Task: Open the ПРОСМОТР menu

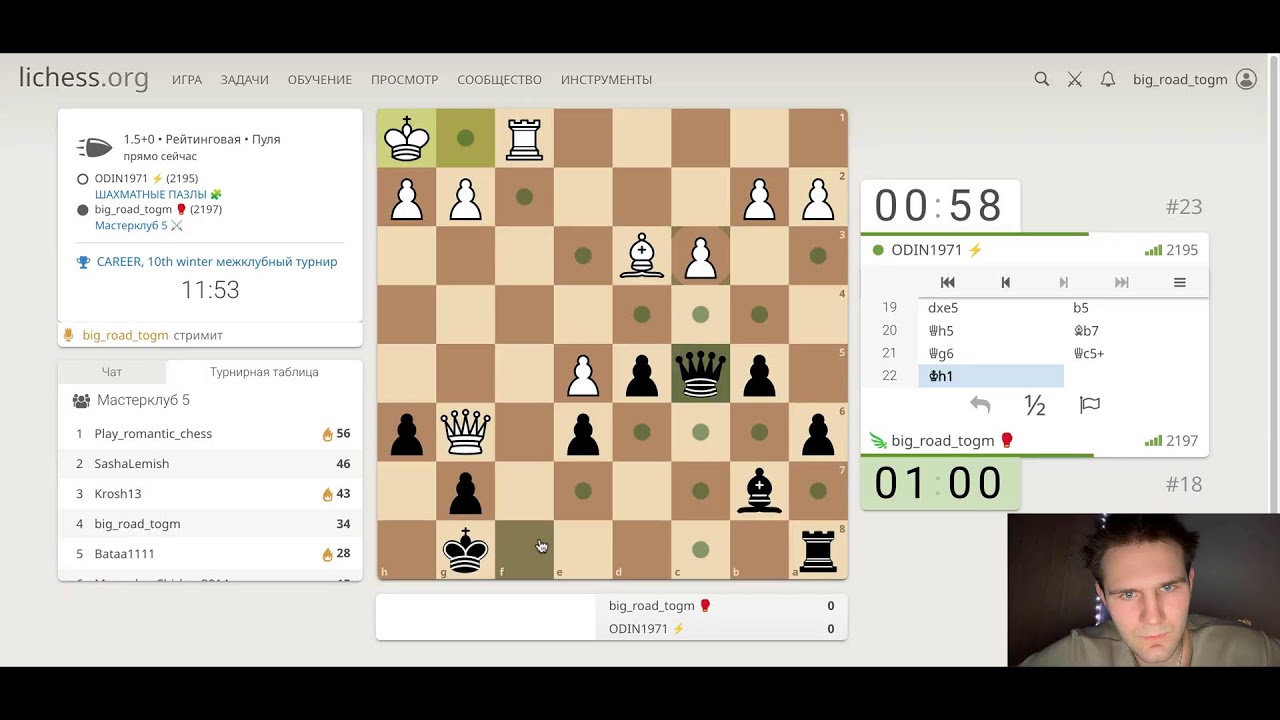Action: [x=405, y=80]
